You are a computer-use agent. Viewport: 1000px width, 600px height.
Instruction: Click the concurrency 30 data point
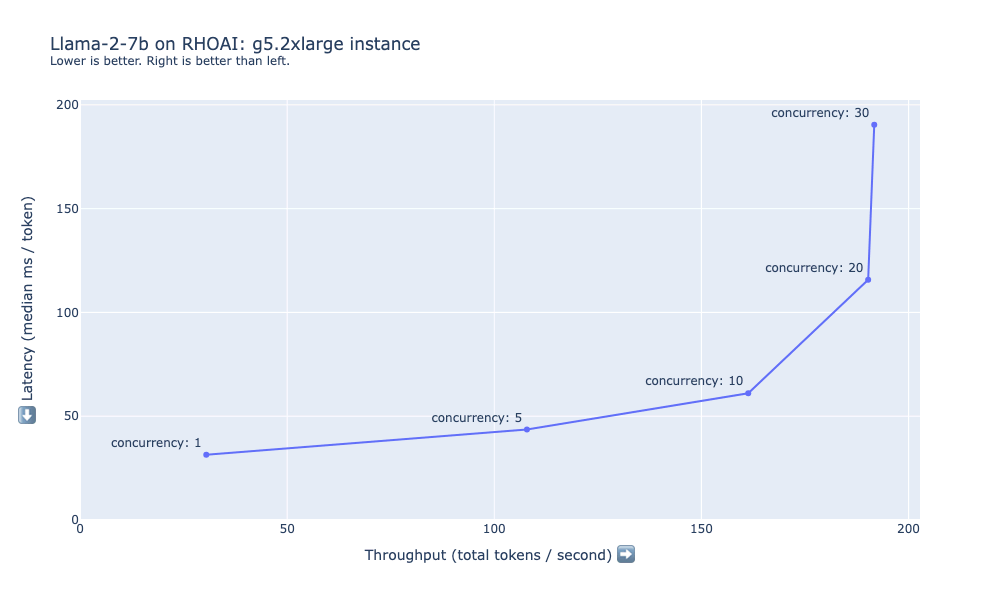coord(874,125)
